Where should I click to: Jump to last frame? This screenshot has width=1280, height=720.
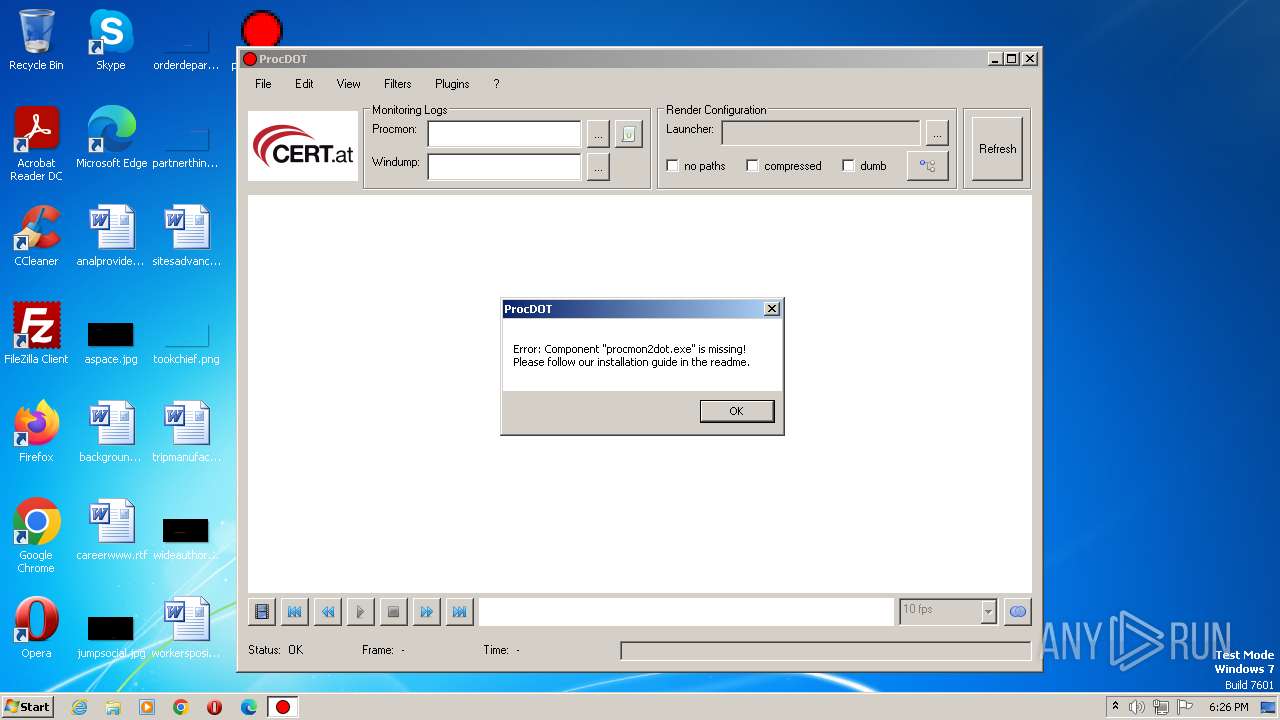(x=460, y=611)
